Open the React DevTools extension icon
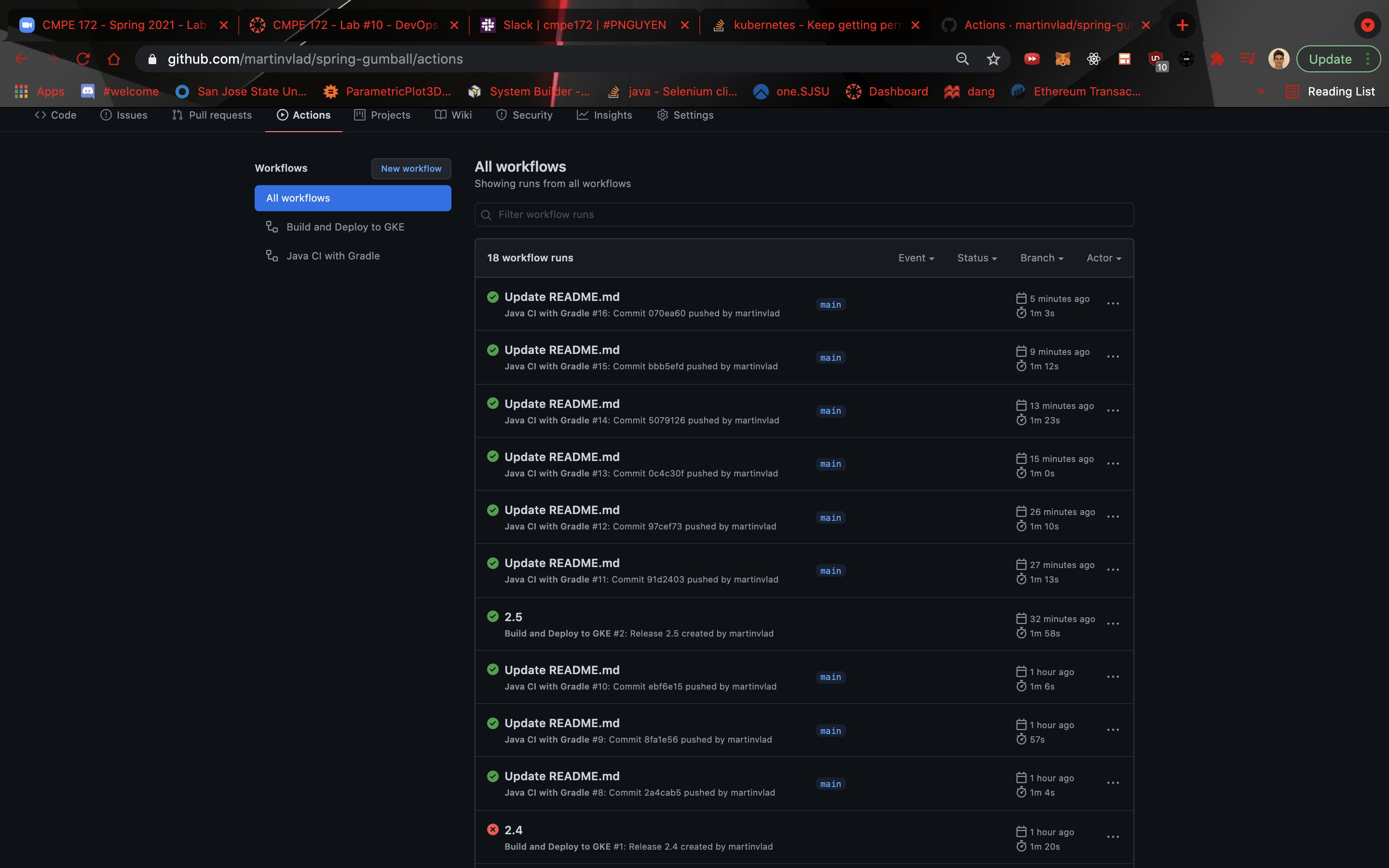This screenshot has width=1389, height=868. (x=1093, y=58)
